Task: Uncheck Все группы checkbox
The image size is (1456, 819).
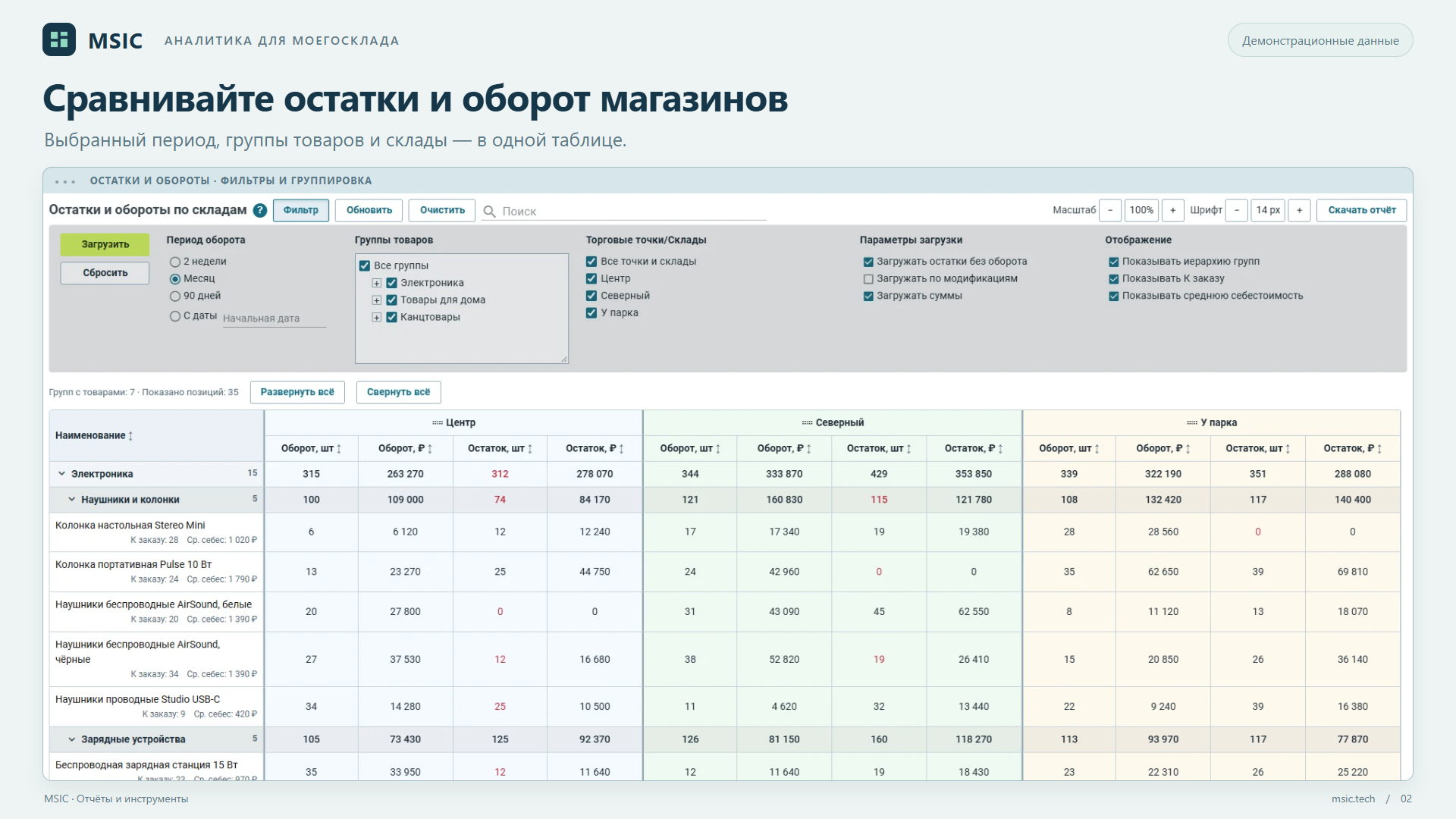Action: pyautogui.click(x=365, y=266)
